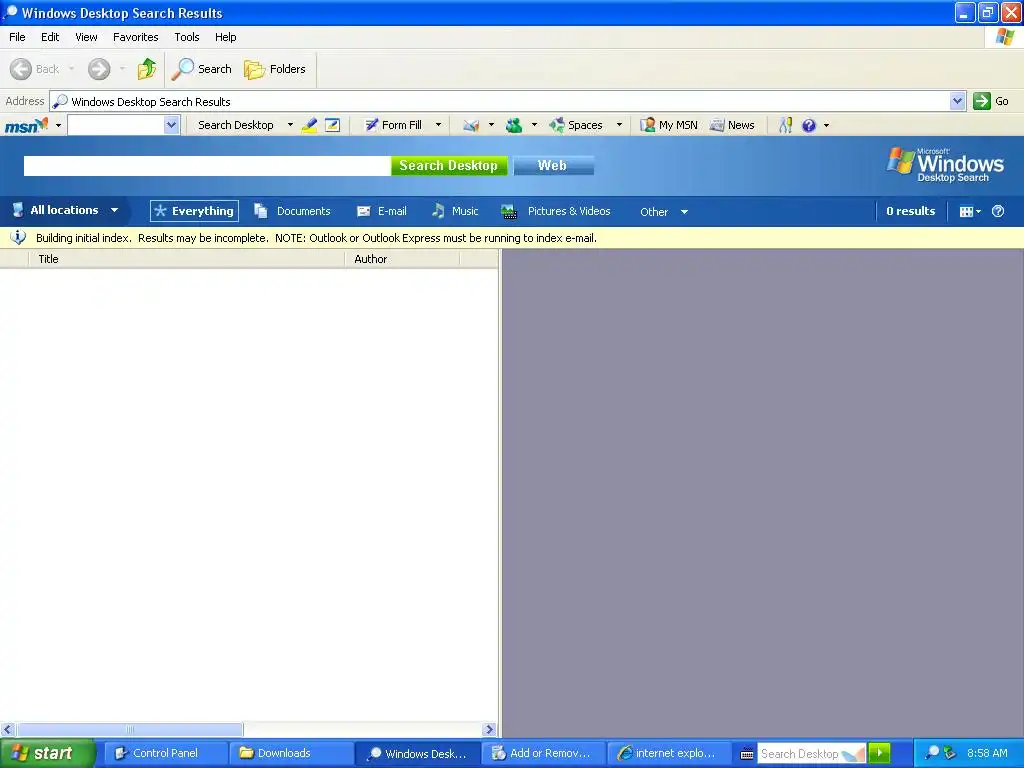Click the Form Fill button
The image size is (1024, 768).
[393, 125]
